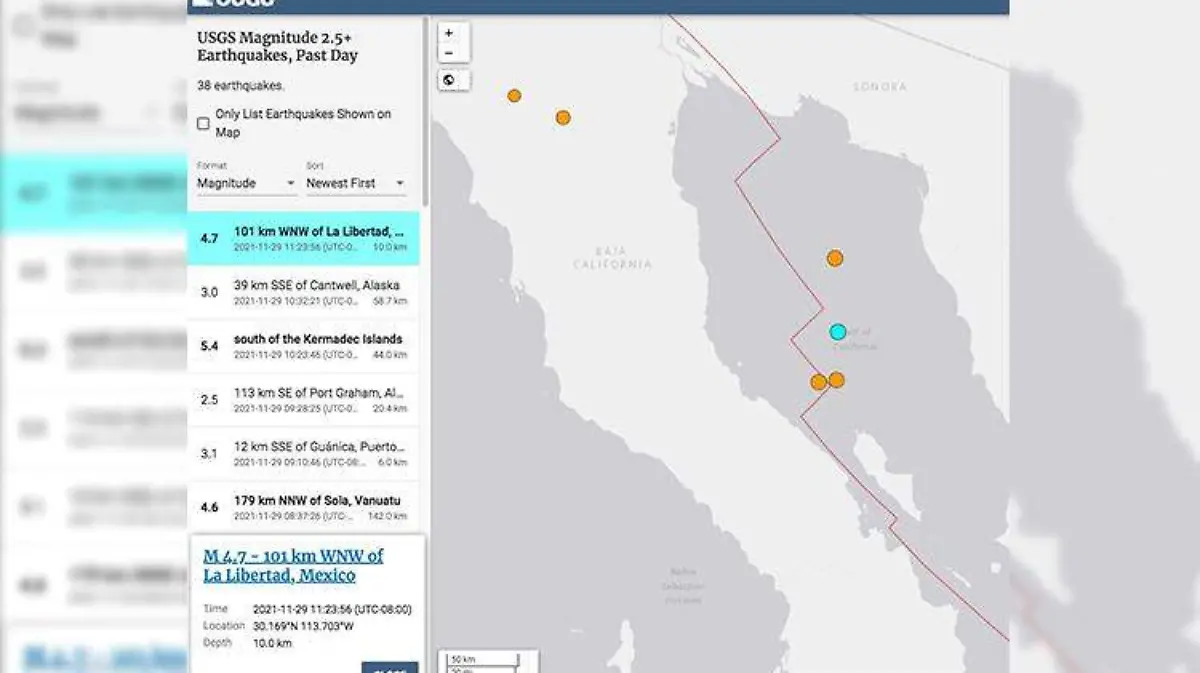Open the M 4.7 La Libertad, Mexico details link

pos(293,565)
